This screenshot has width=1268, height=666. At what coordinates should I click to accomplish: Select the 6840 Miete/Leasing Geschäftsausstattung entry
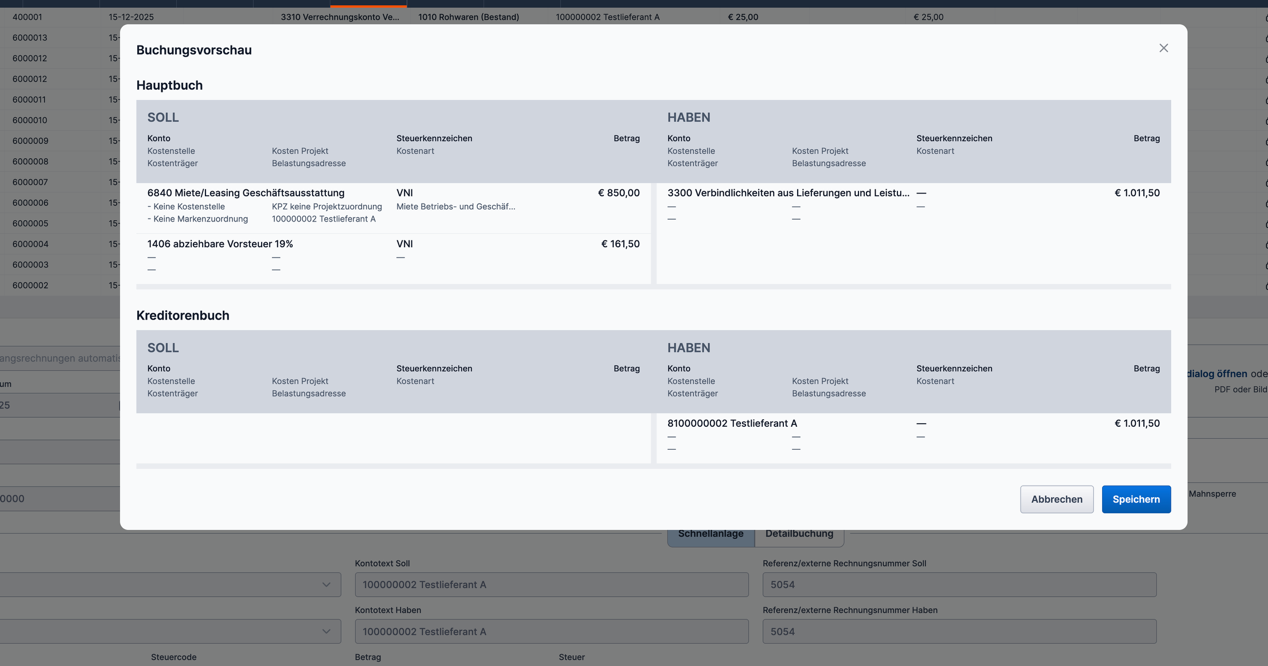246,193
